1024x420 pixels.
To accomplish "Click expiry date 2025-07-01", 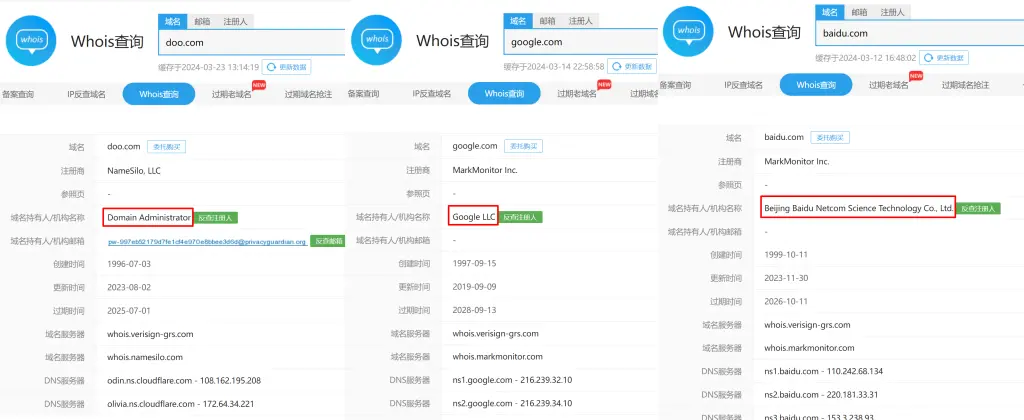I will [x=129, y=310].
